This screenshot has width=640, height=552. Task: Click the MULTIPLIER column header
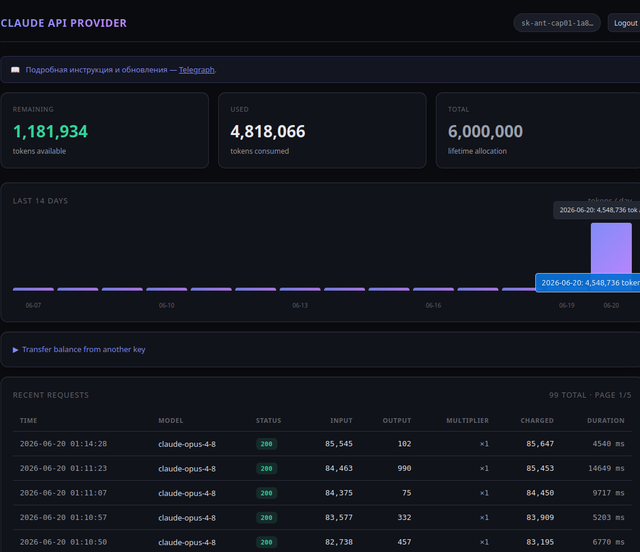pos(467,421)
